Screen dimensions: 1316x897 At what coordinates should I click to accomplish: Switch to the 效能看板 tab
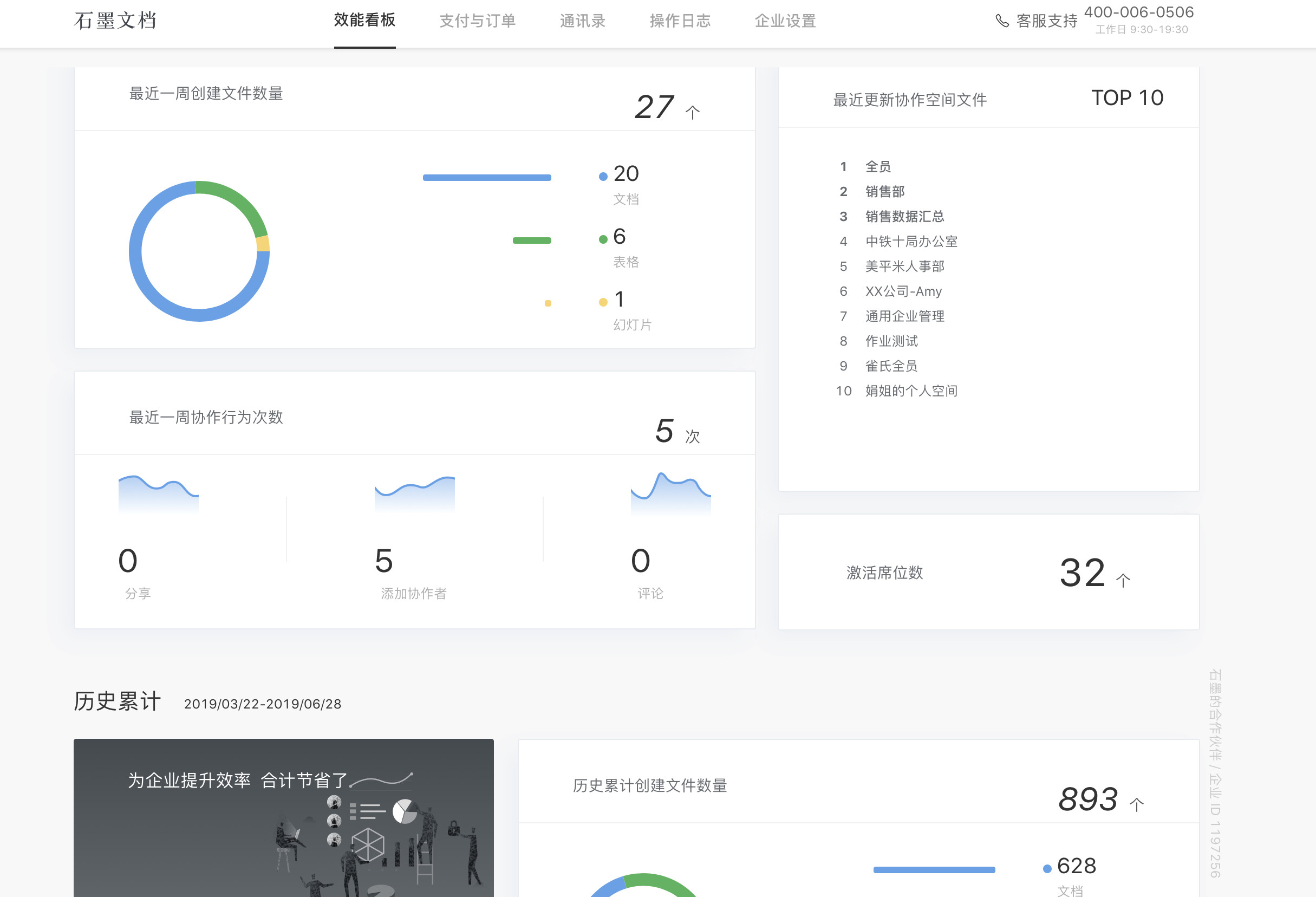[364, 21]
